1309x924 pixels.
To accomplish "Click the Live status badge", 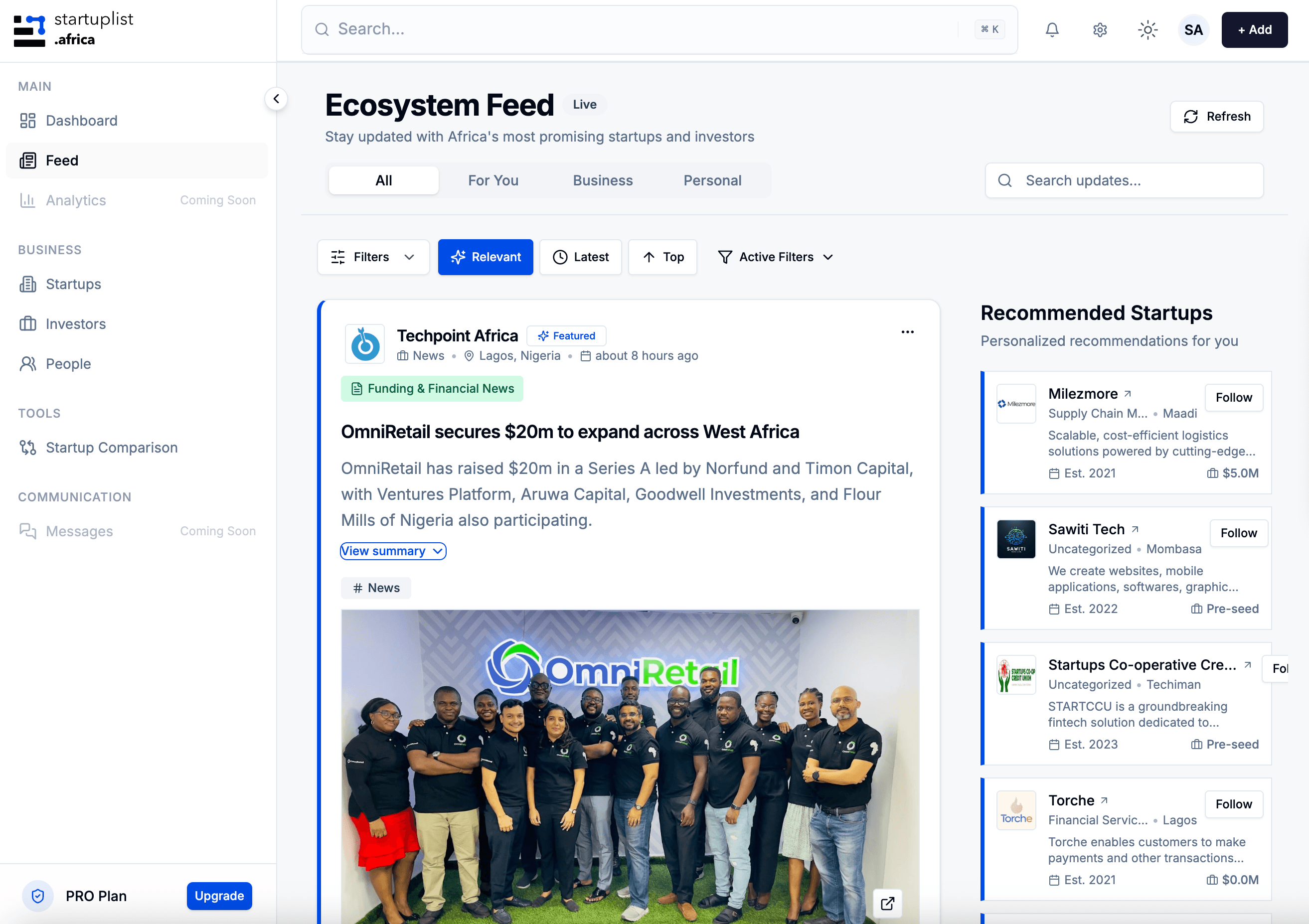I will point(584,105).
